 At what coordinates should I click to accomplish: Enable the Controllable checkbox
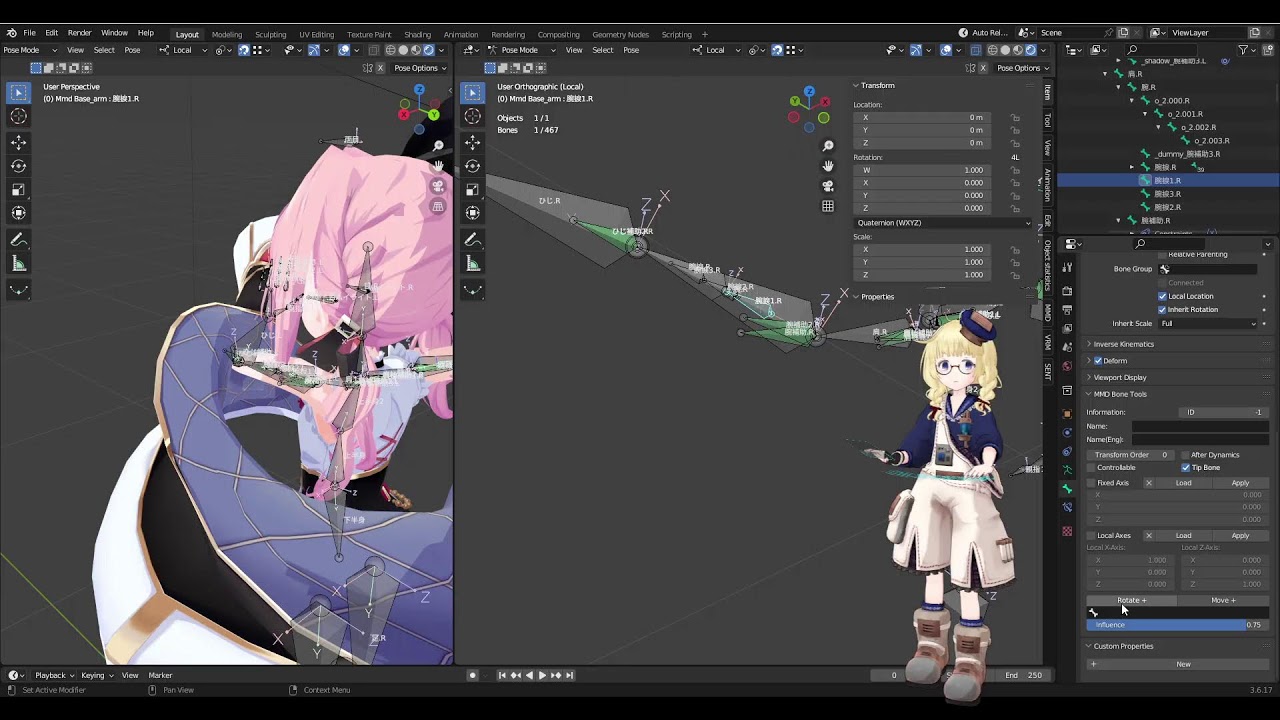point(1091,467)
